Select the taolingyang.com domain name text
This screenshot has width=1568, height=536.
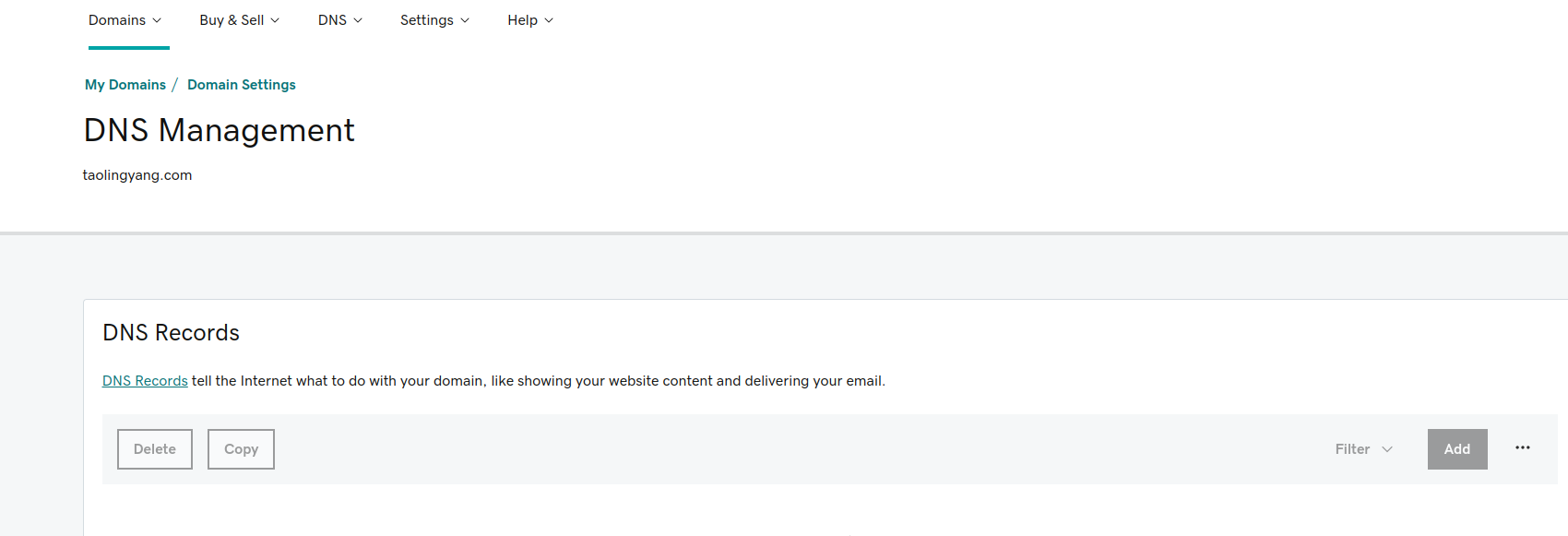pyautogui.click(x=137, y=175)
